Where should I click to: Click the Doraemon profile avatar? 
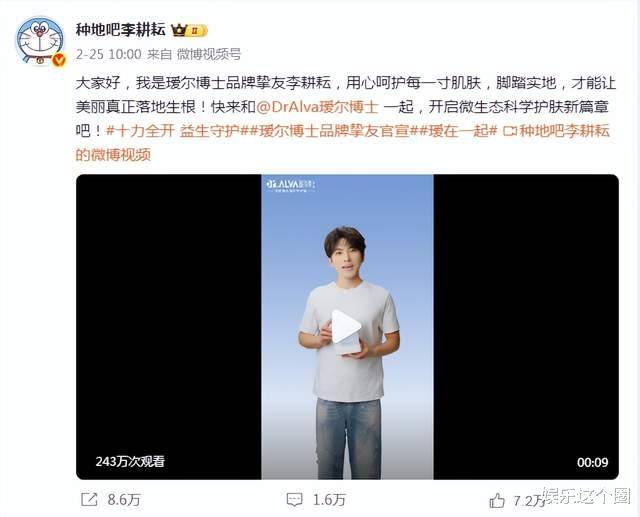click(x=40, y=40)
